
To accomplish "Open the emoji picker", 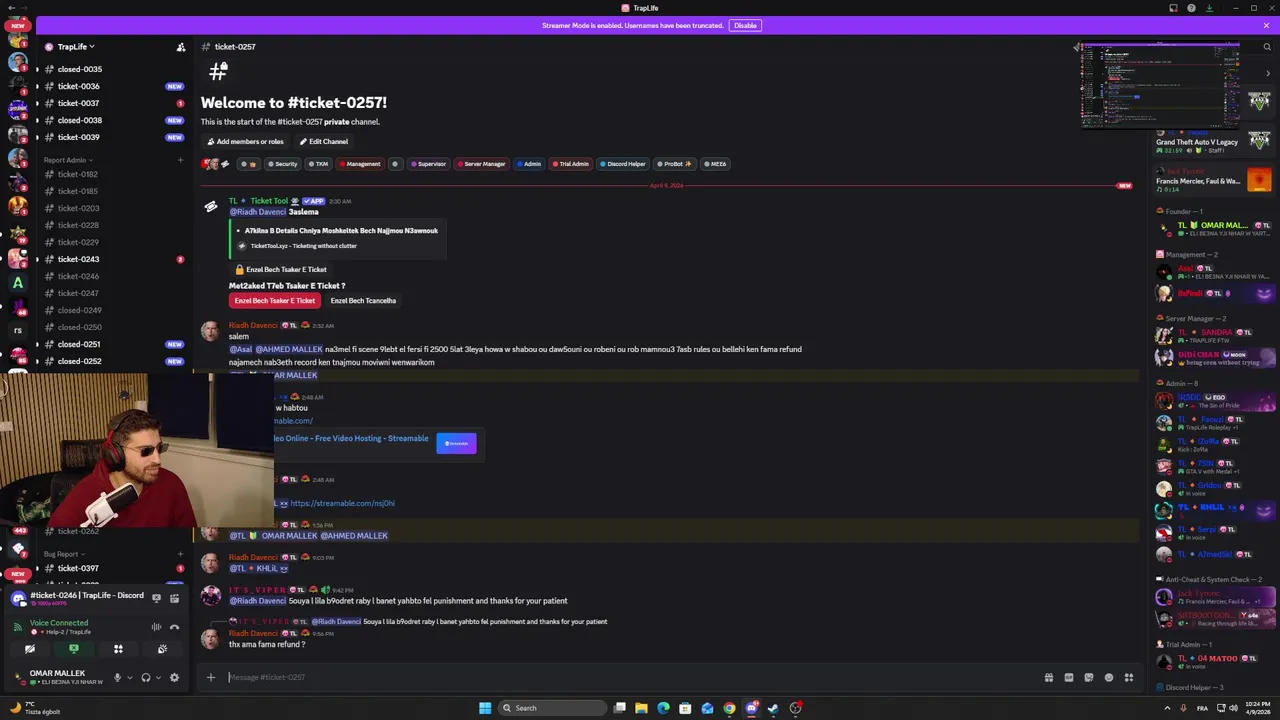I will click(1109, 677).
